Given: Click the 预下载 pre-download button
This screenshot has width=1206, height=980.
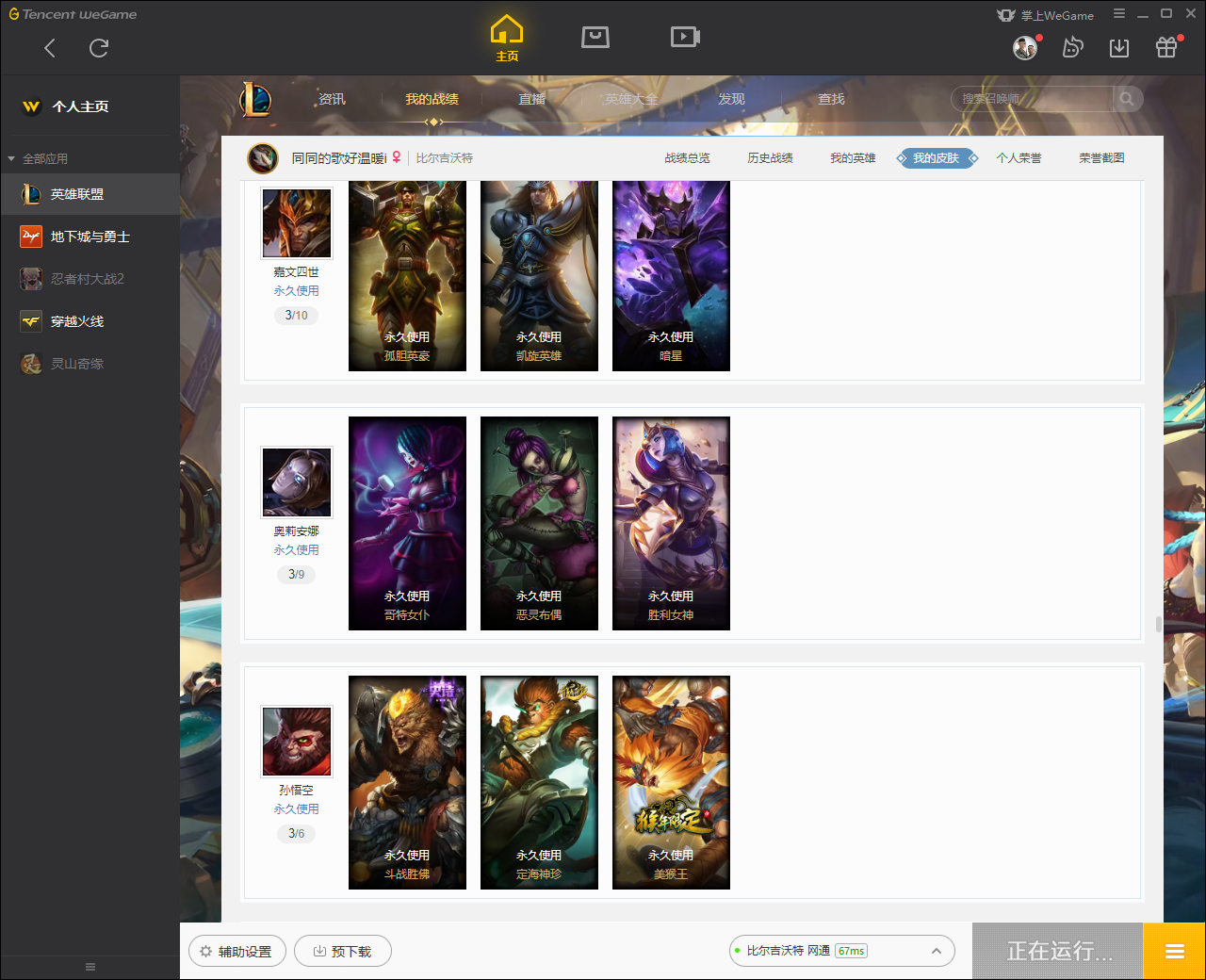Looking at the screenshot, I should point(343,952).
